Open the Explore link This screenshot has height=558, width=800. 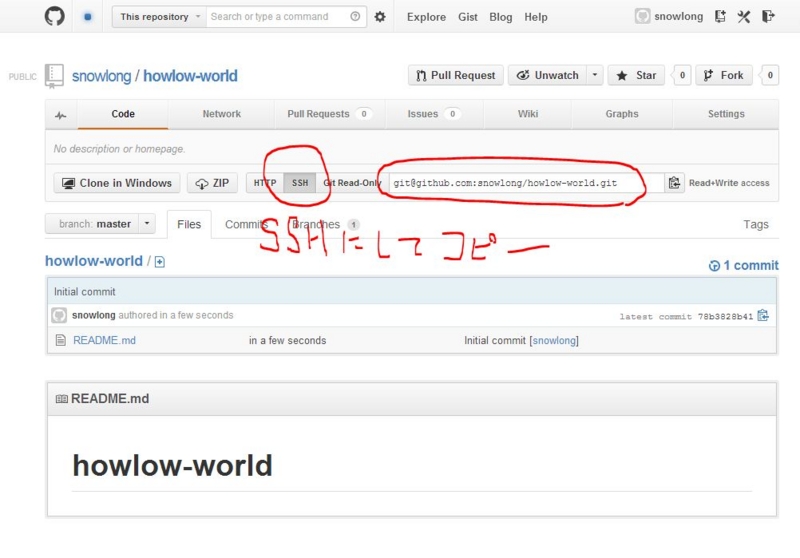426,17
